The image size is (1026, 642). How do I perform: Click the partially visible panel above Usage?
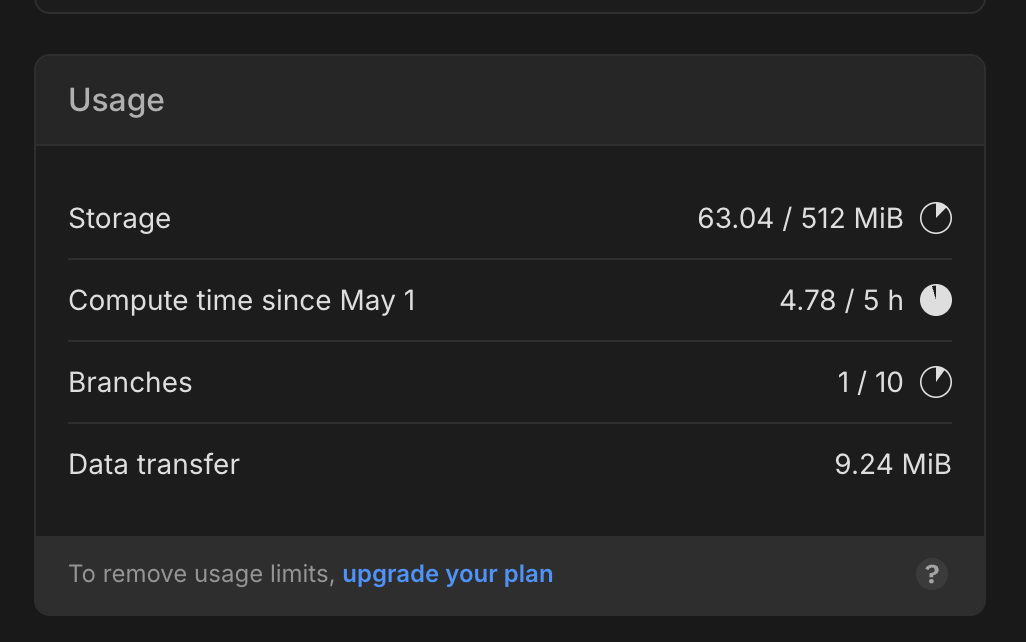click(x=510, y=5)
